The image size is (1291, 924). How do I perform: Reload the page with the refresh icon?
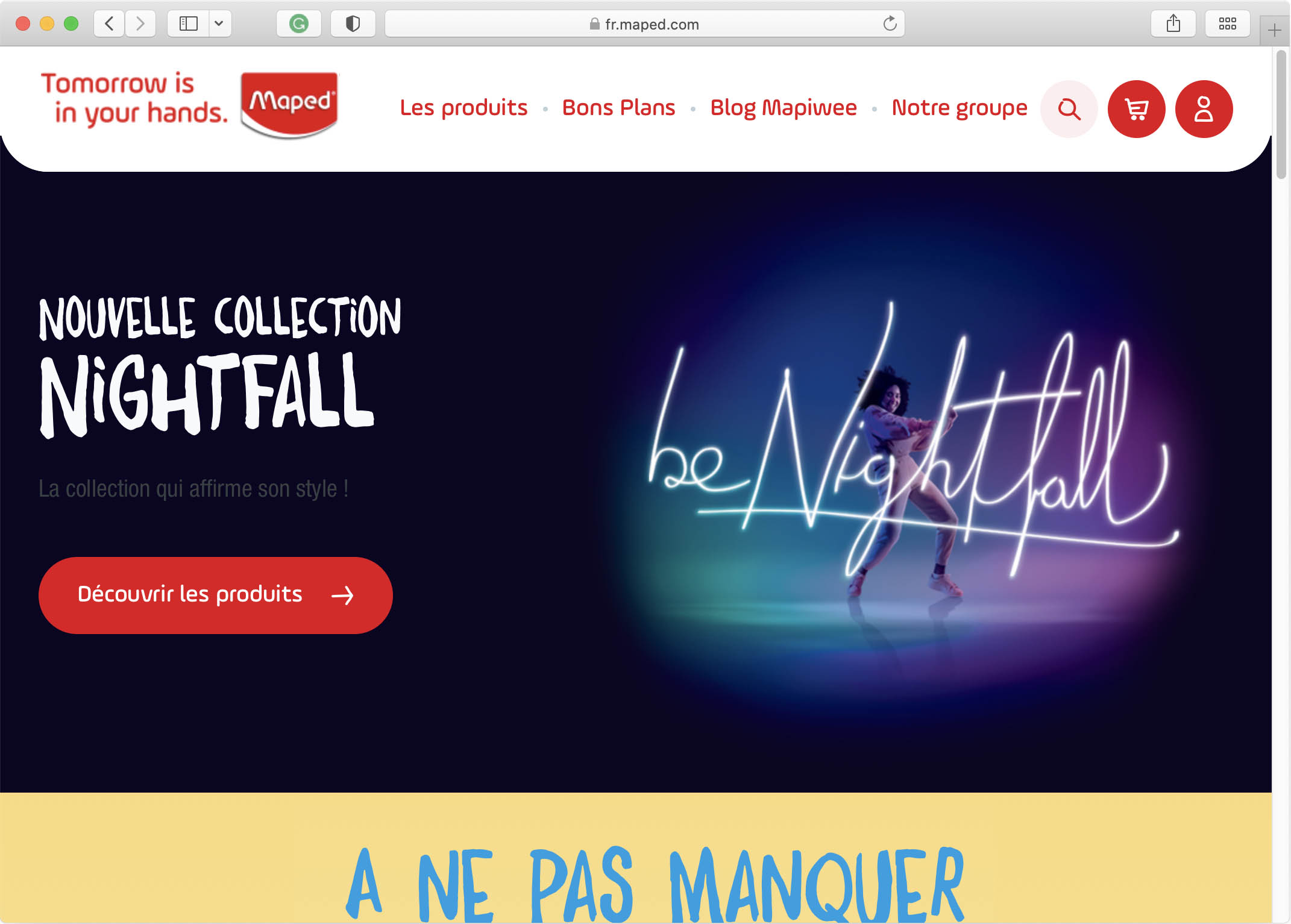tap(890, 24)
